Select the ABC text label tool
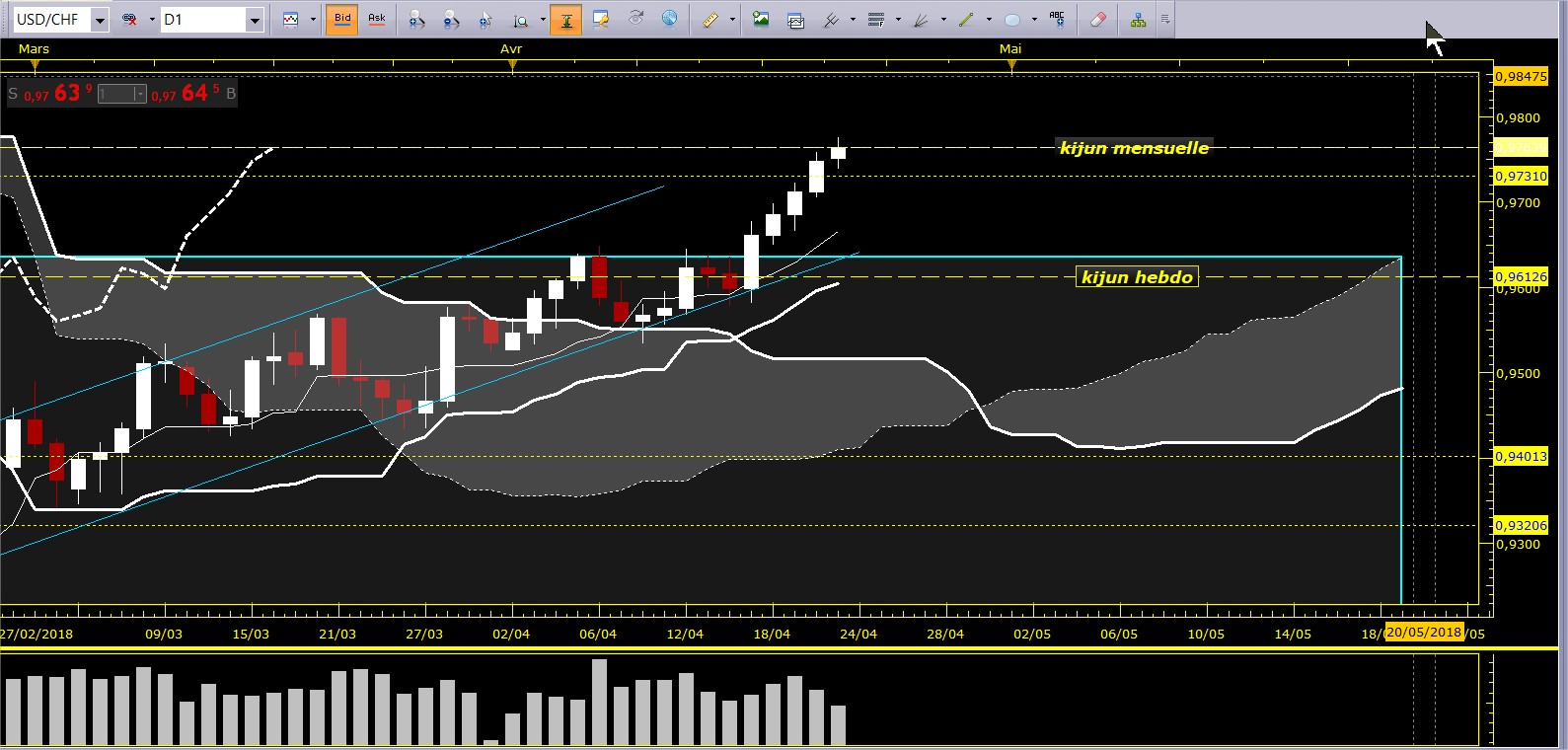 [x=1058, y=19]
